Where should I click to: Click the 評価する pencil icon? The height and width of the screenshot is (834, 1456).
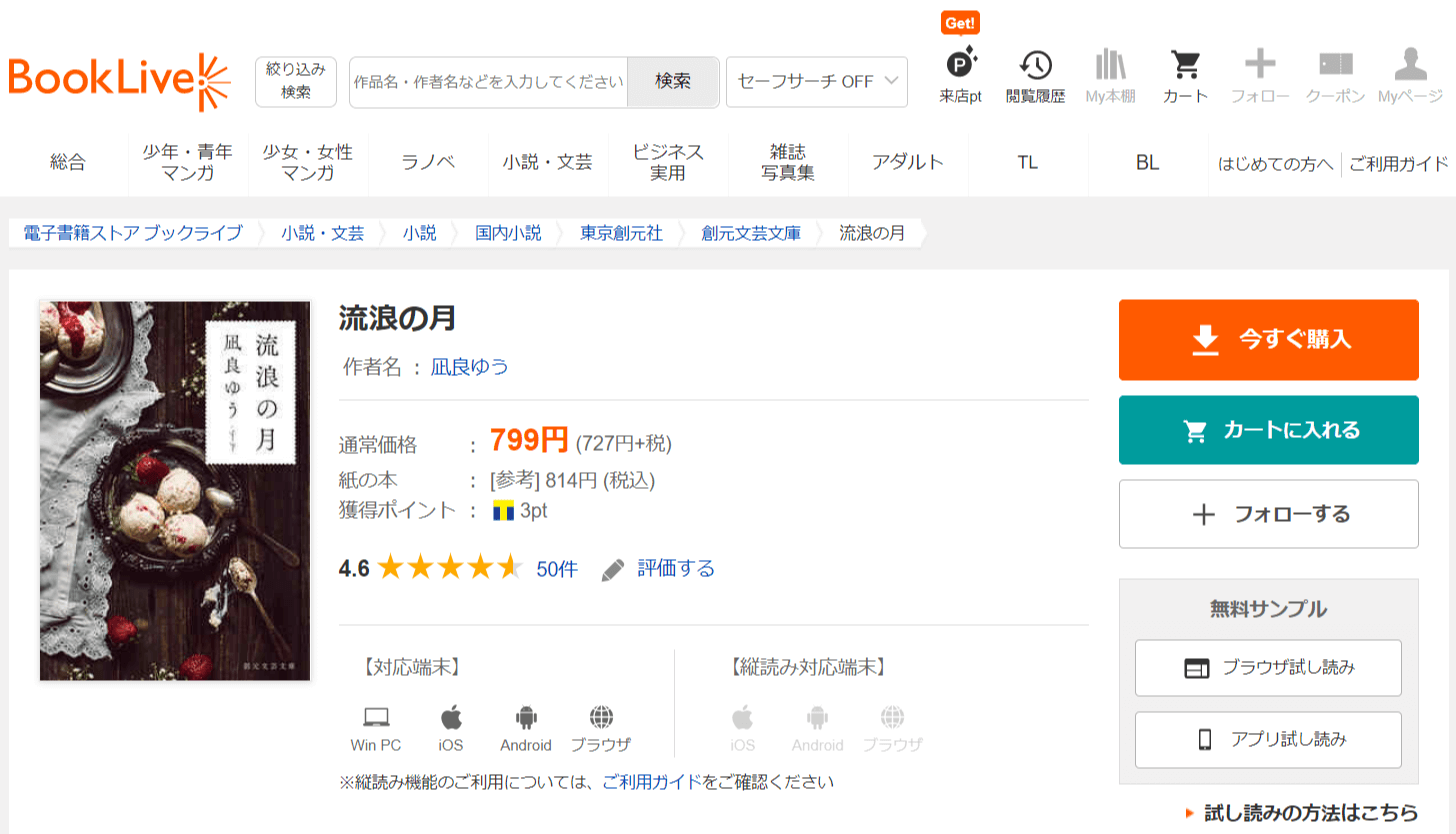(613, 570)
